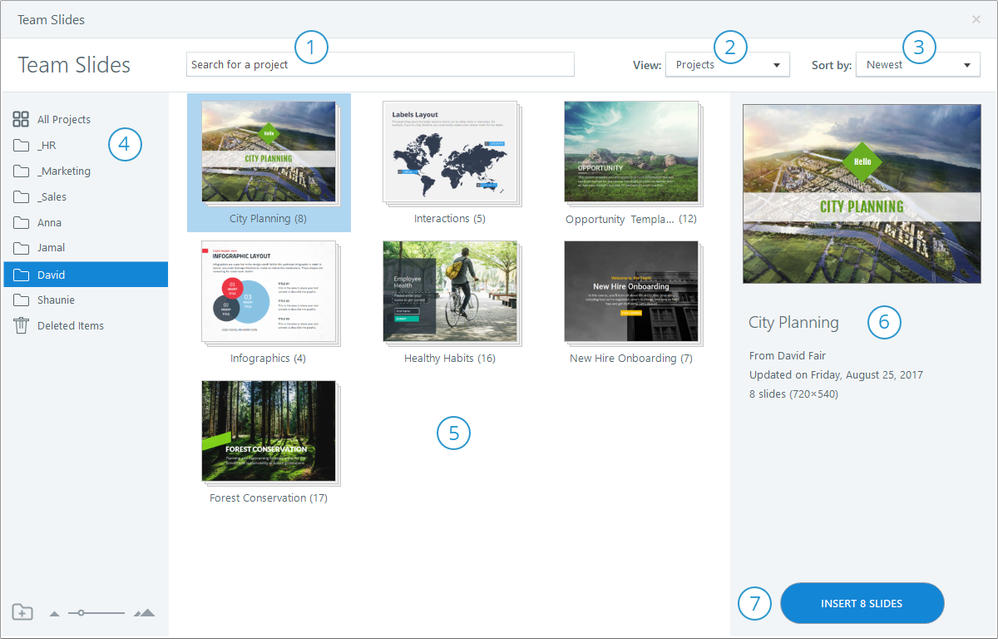Screen dimensions: 998x639
Task: Adjust the thumbnail size slider handle
Action: (81, 612)
